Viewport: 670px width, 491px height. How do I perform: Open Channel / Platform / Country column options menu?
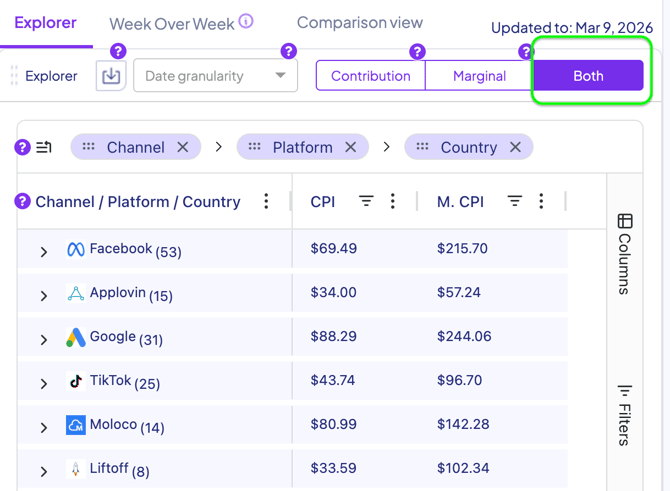pos(266,201)
